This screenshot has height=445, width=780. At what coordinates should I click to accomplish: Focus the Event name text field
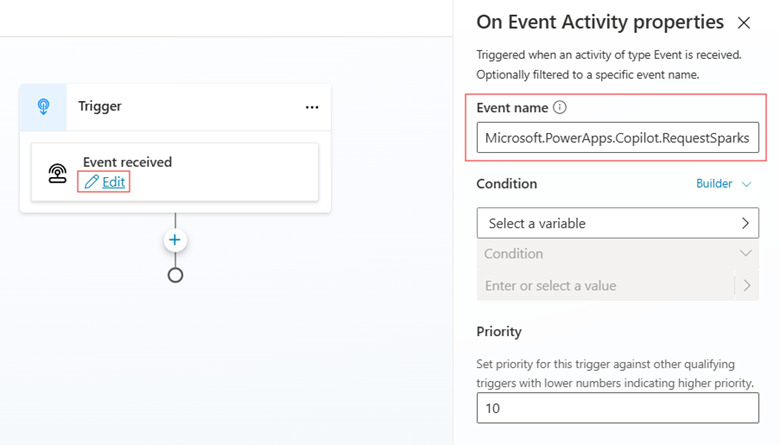pyautogui.click(x=617, y=138)
